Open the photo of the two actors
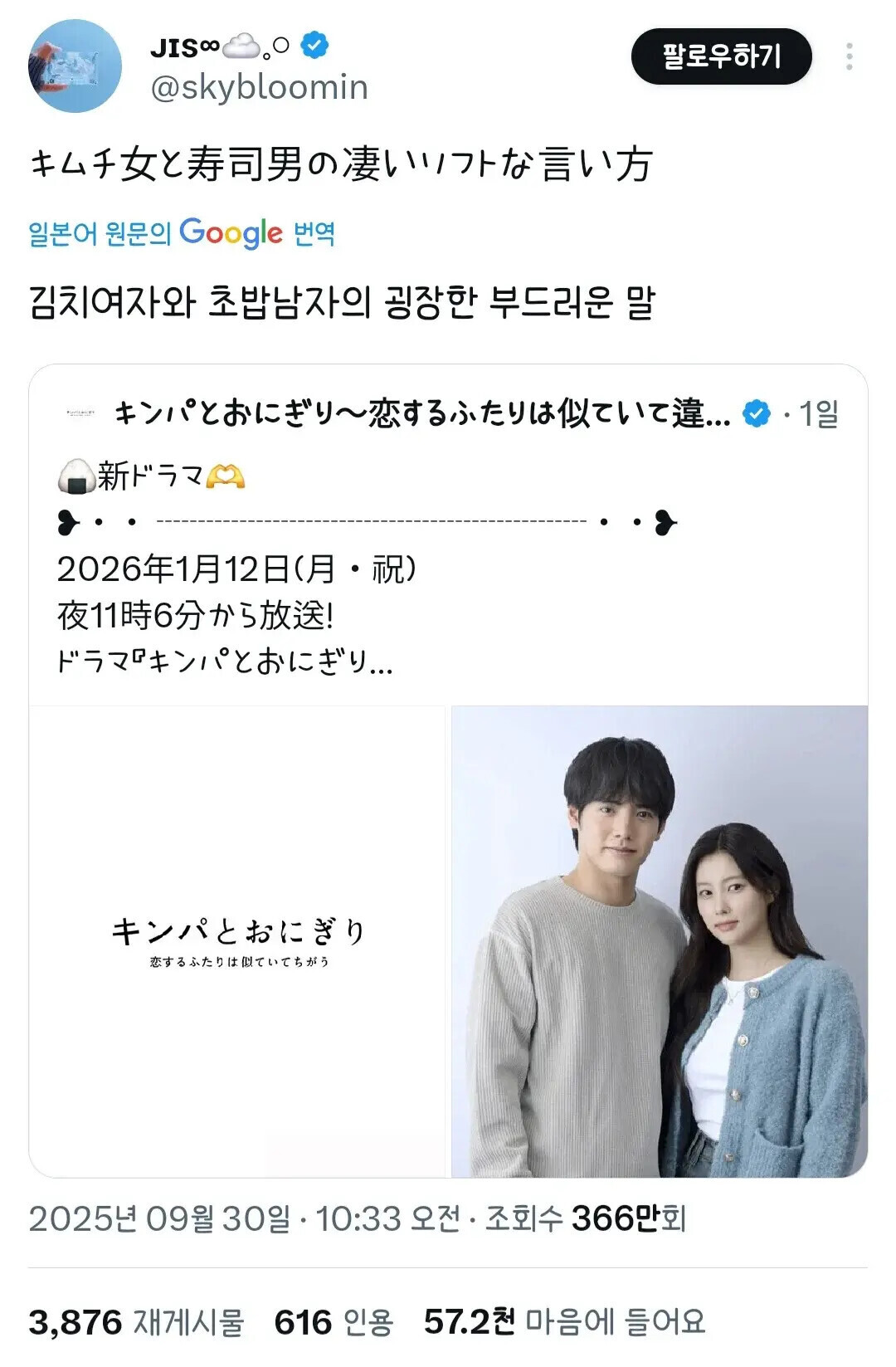 660,941
